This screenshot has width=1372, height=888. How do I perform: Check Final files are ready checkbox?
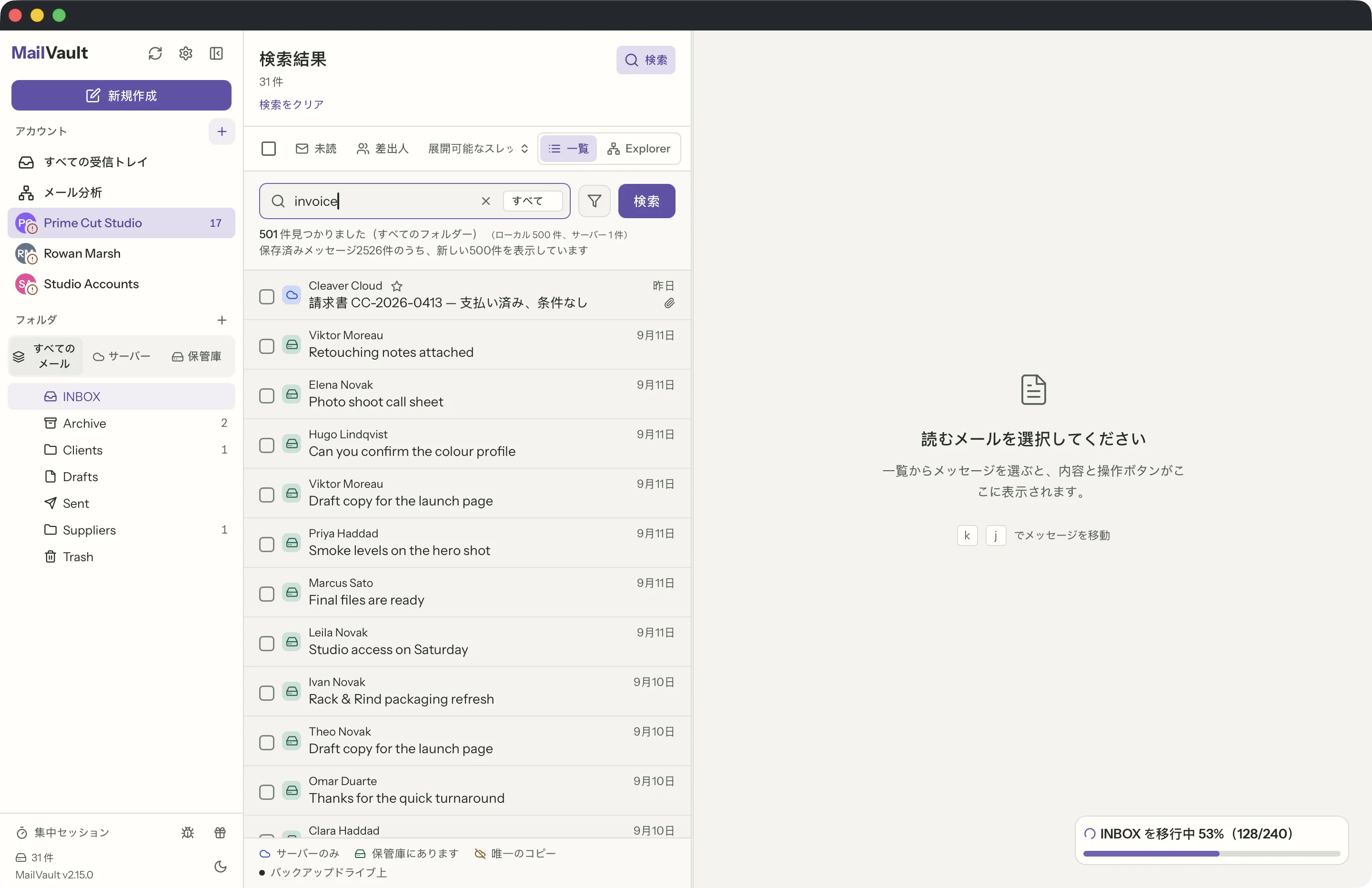coord(267,594)
